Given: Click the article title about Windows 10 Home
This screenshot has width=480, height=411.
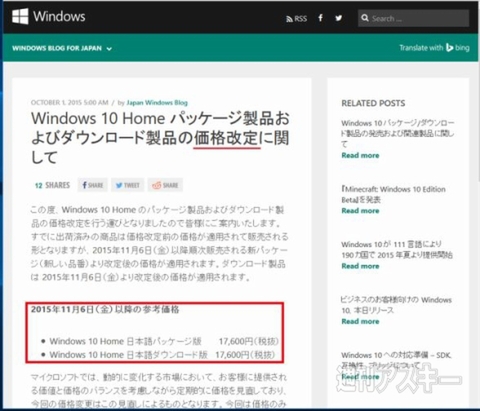Looking at the screenshot, I should pyautogui.click(x=160, y=137).
